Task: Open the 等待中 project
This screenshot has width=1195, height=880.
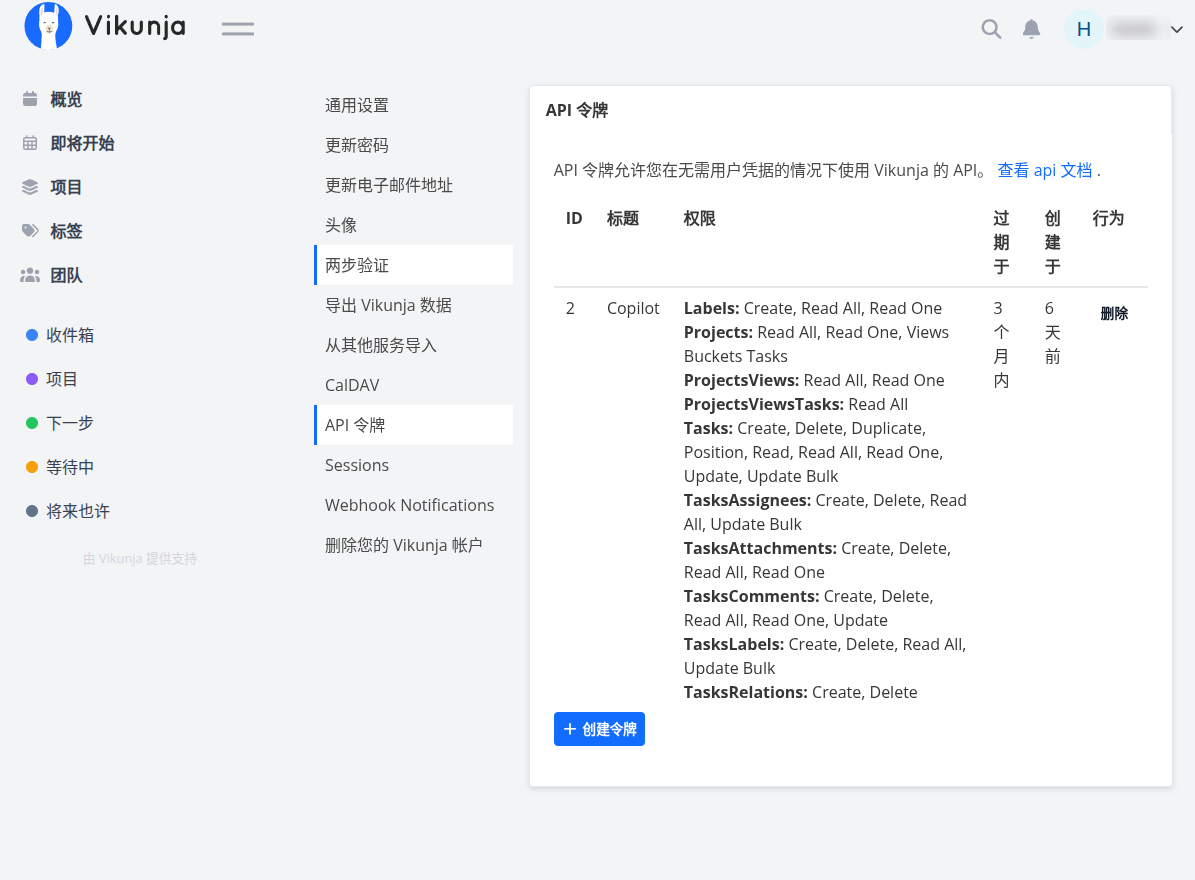Action: pyautogui.click(x=70, y=467)
